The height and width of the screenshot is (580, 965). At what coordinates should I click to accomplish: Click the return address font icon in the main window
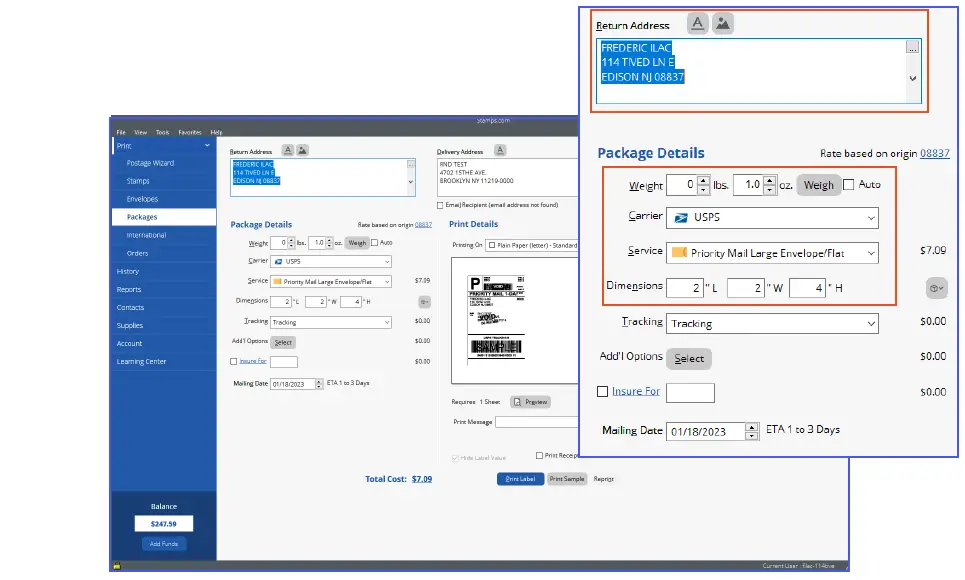click(287, 150)
